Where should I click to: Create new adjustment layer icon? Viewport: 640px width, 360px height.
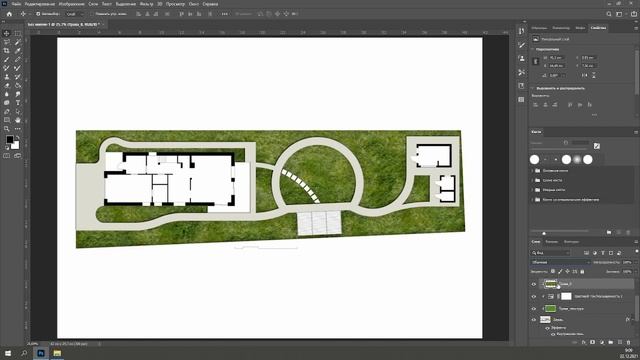tap(602, 342)
